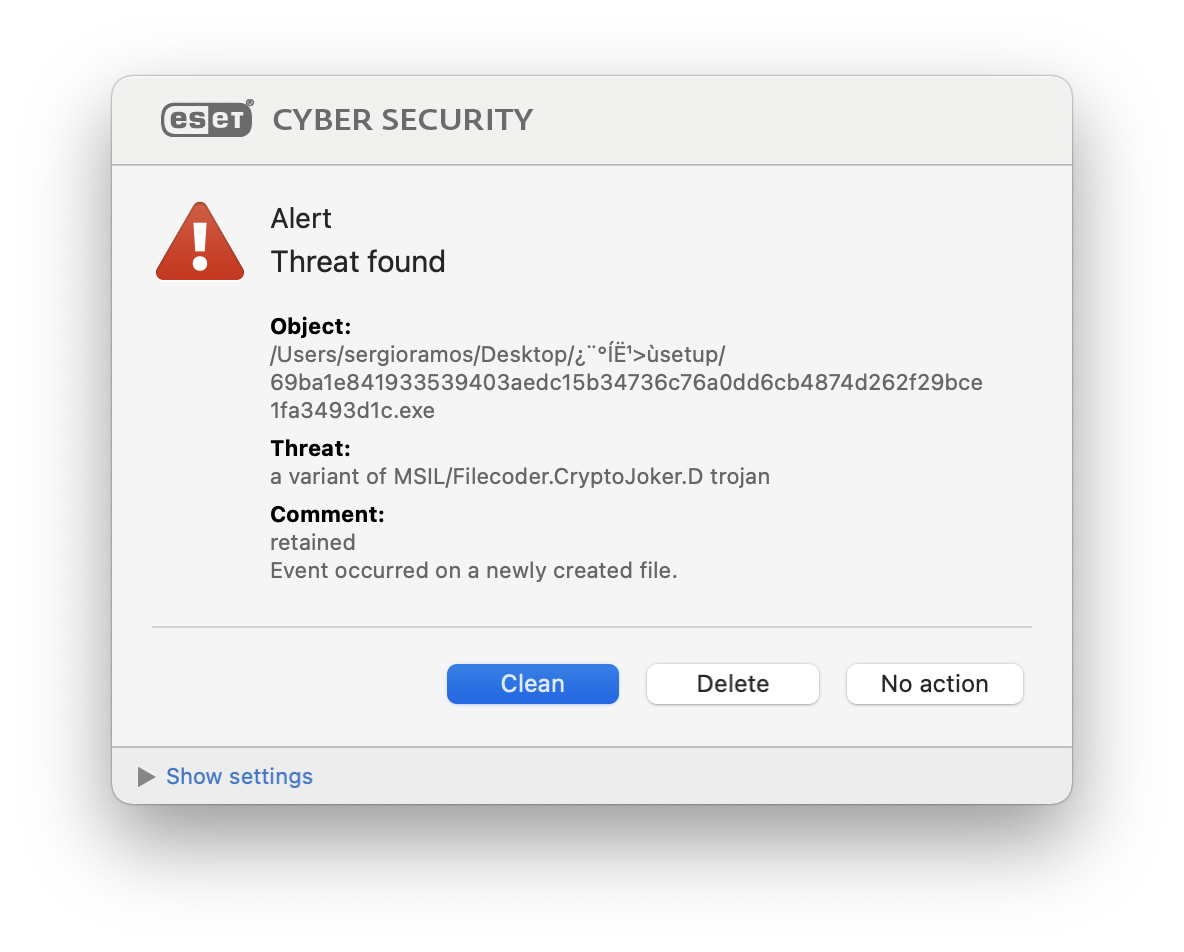Open the Show settings link
The height and width of the screenshot is (952, 1184).
click(239, 776)
